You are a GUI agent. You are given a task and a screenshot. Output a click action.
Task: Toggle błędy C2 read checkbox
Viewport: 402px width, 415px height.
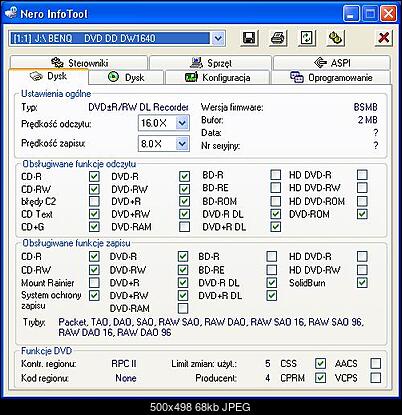(x=94, y=201)
